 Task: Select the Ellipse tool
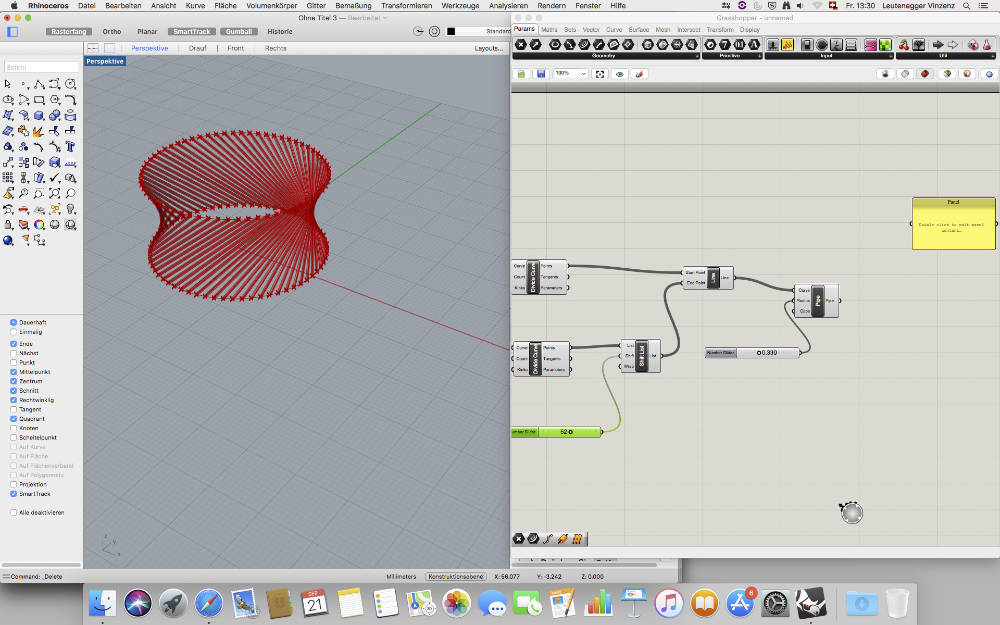pyautogui.click(x=8, y=100)
